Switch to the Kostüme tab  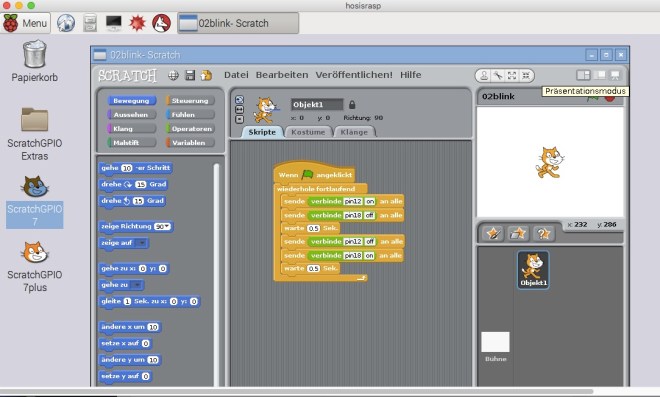(x=308, y=132)
